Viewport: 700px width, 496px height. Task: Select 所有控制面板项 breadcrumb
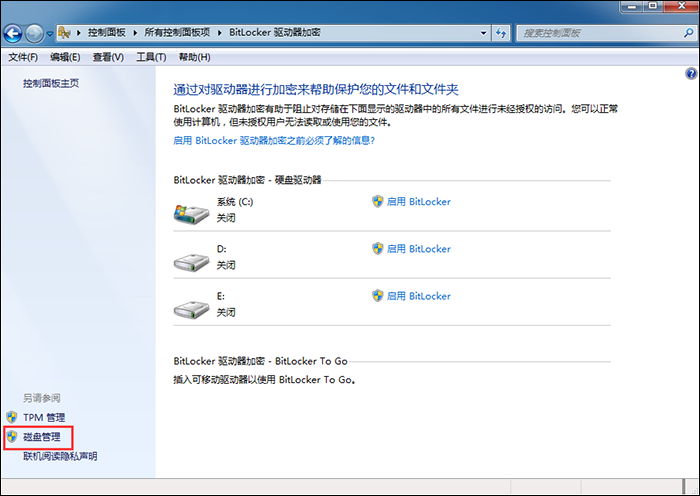tap(177, 33)
